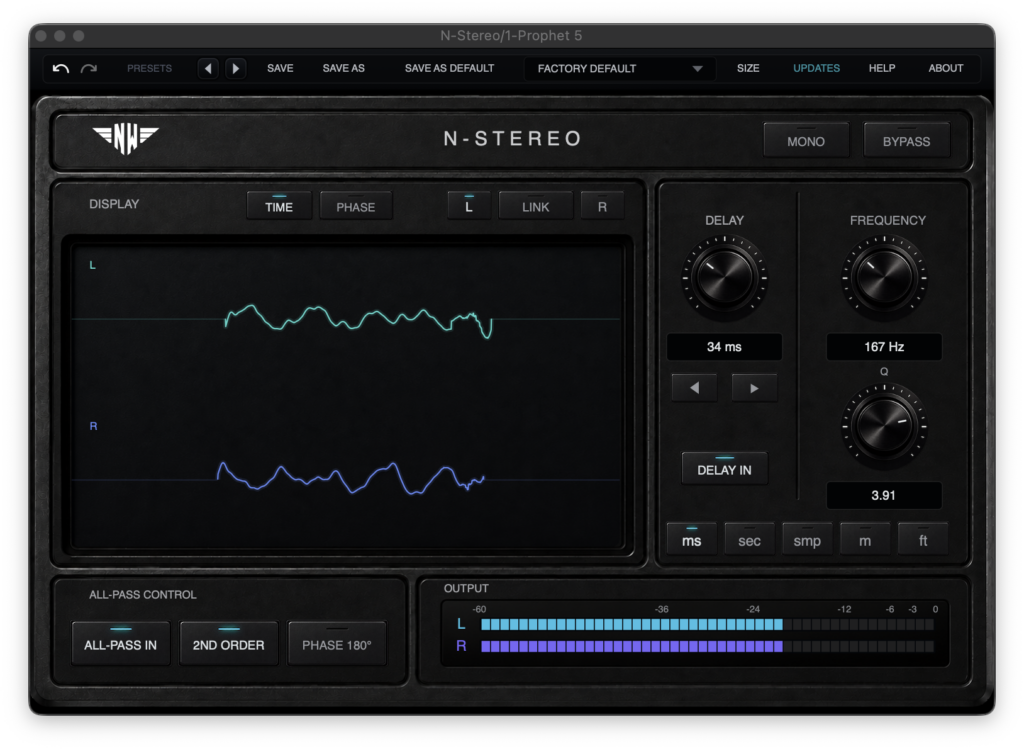Click the Frequency knob
This screenshot has width=1024, height=749.
[x=884, y=278]
